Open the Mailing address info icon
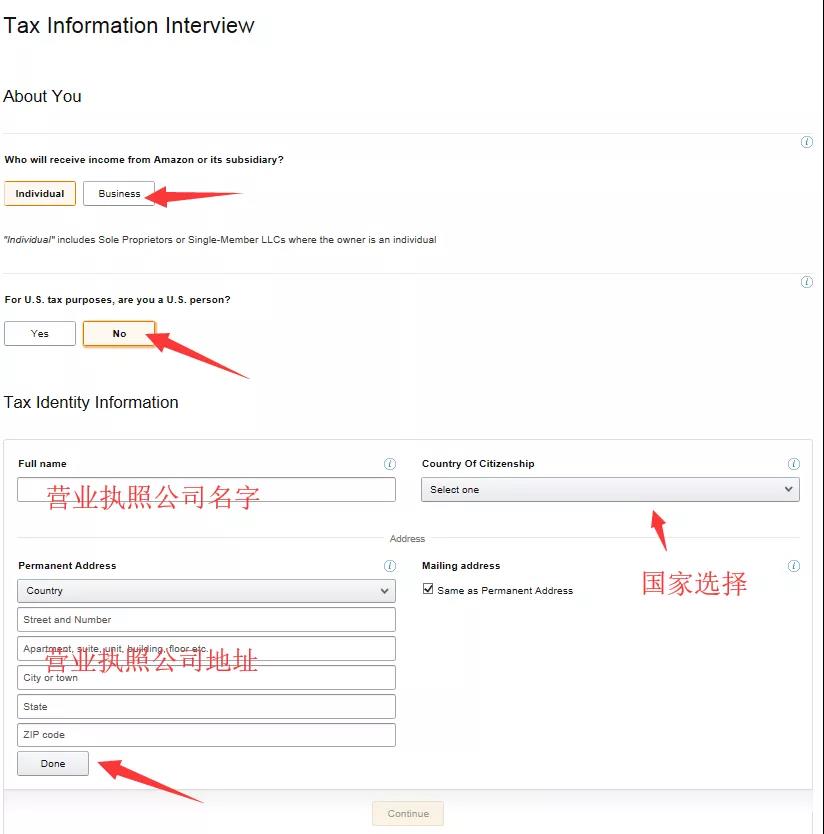Viewport: 824px width, 834px height. click(794, 566)
